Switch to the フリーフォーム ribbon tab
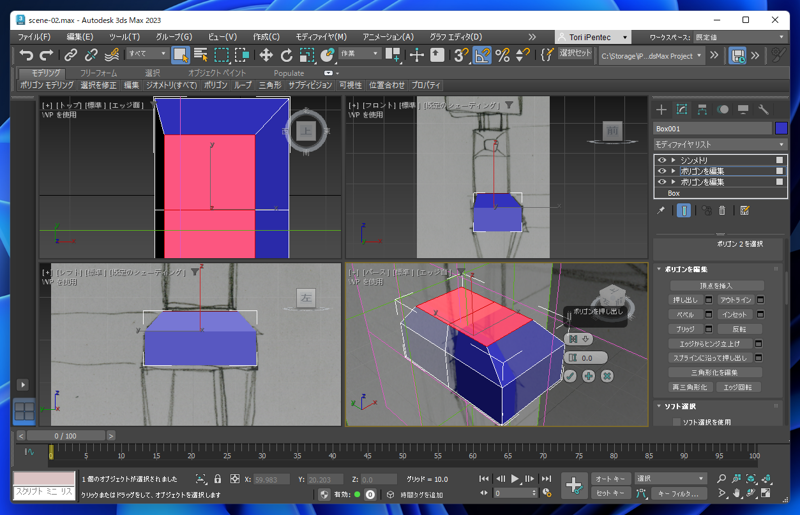Screen dimensions: 800x515 tap(98, 73)
